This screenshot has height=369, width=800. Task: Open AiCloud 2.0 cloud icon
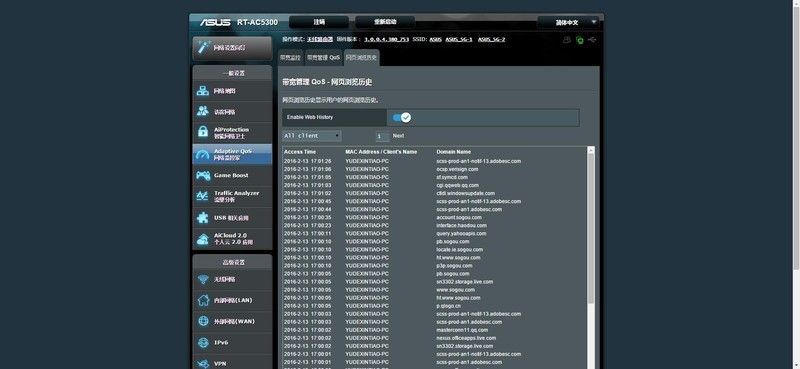(203, 238)
